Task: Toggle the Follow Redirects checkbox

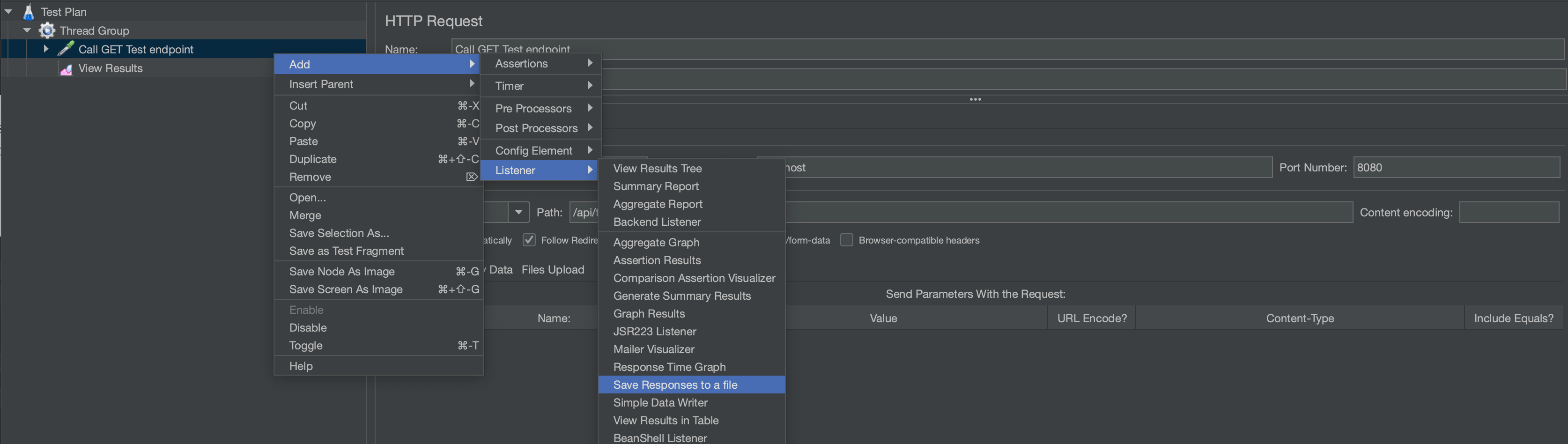Action: (x=529, y=240)
